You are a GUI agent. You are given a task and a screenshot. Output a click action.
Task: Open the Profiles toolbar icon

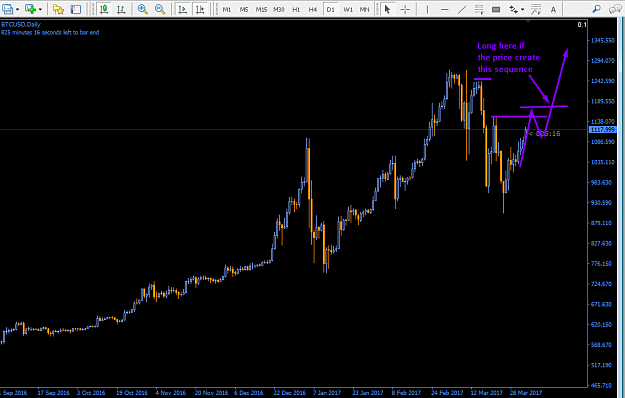click(x=8, y=9)
